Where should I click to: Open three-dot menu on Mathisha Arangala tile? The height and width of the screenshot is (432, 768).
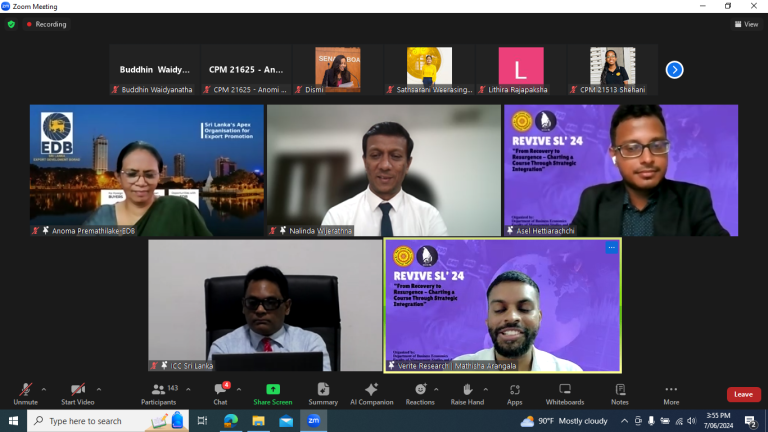pyautogui.click(x=611, y=248)
